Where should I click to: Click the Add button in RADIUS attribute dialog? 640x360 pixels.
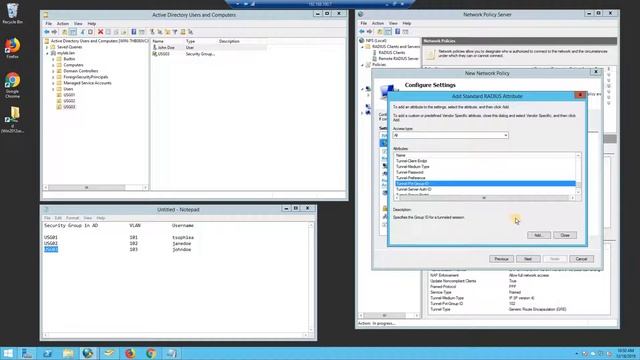[539, 235]
